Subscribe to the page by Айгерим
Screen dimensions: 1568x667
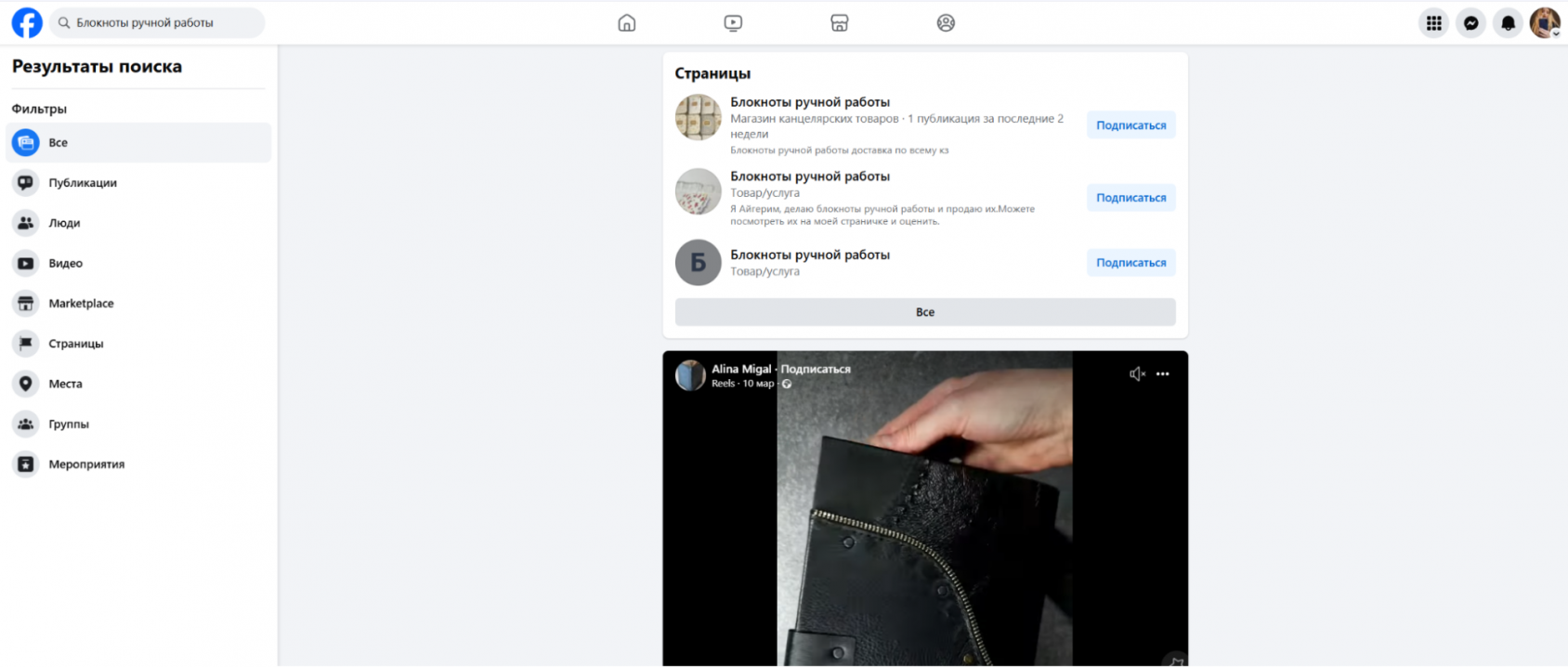point(1130,198)
